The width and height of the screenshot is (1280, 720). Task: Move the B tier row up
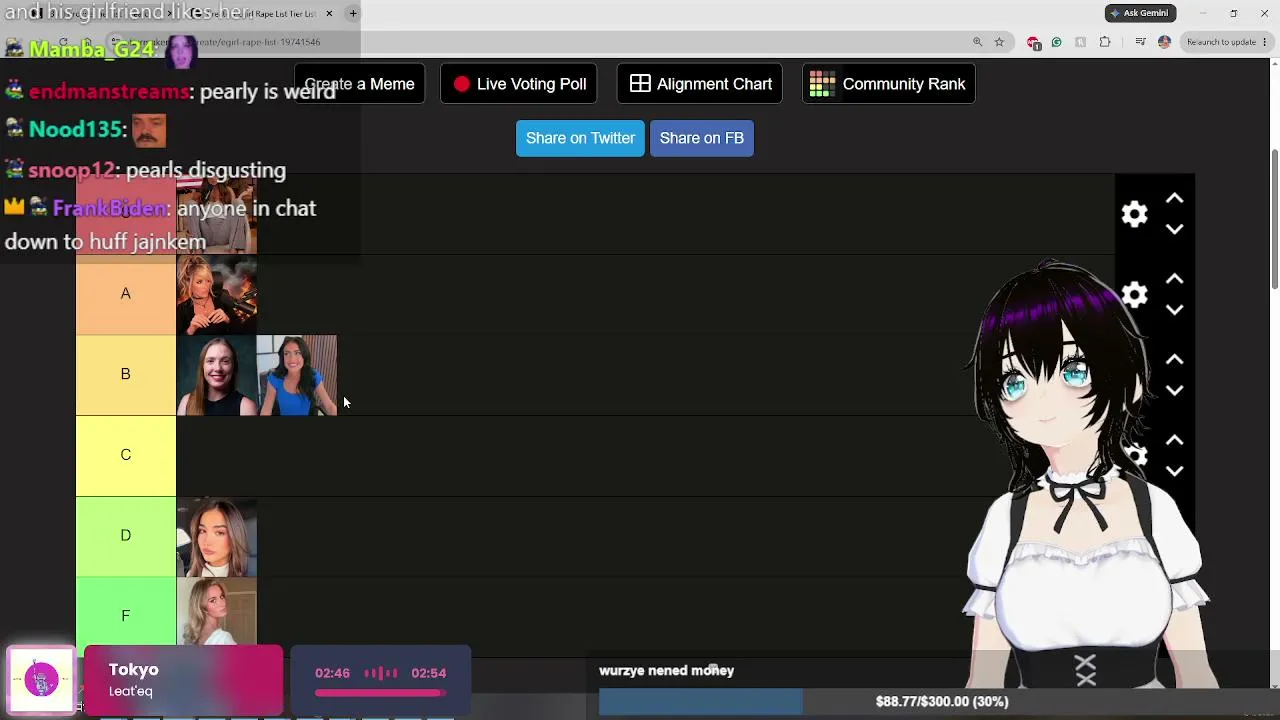[x=1174, y=360]
